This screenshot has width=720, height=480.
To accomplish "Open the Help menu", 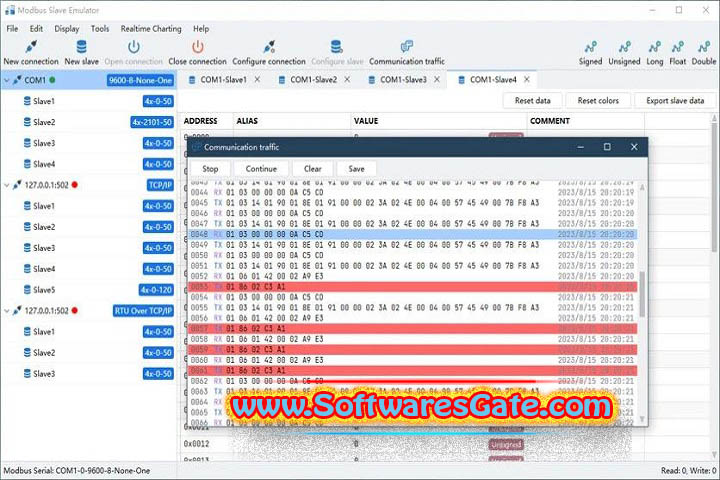I will [x=201, y=28].
